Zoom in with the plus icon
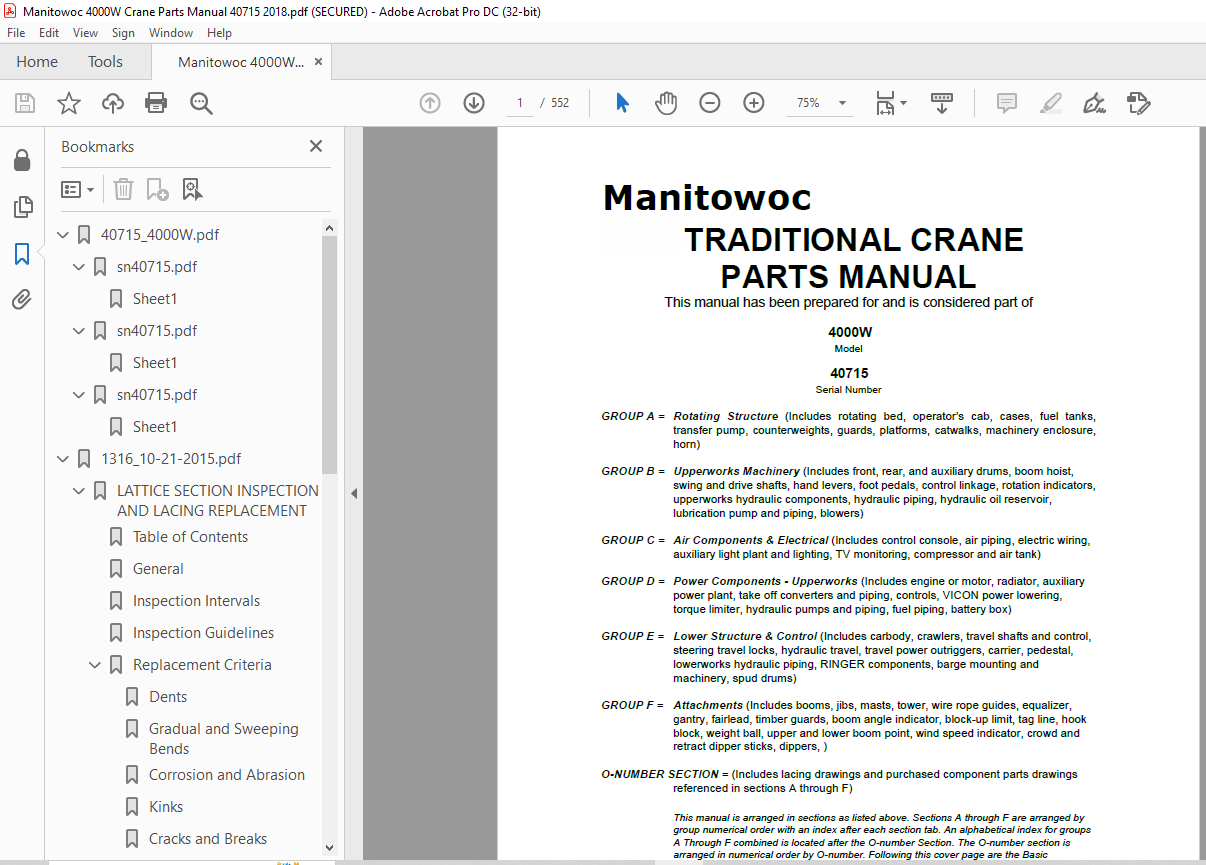 754,103
